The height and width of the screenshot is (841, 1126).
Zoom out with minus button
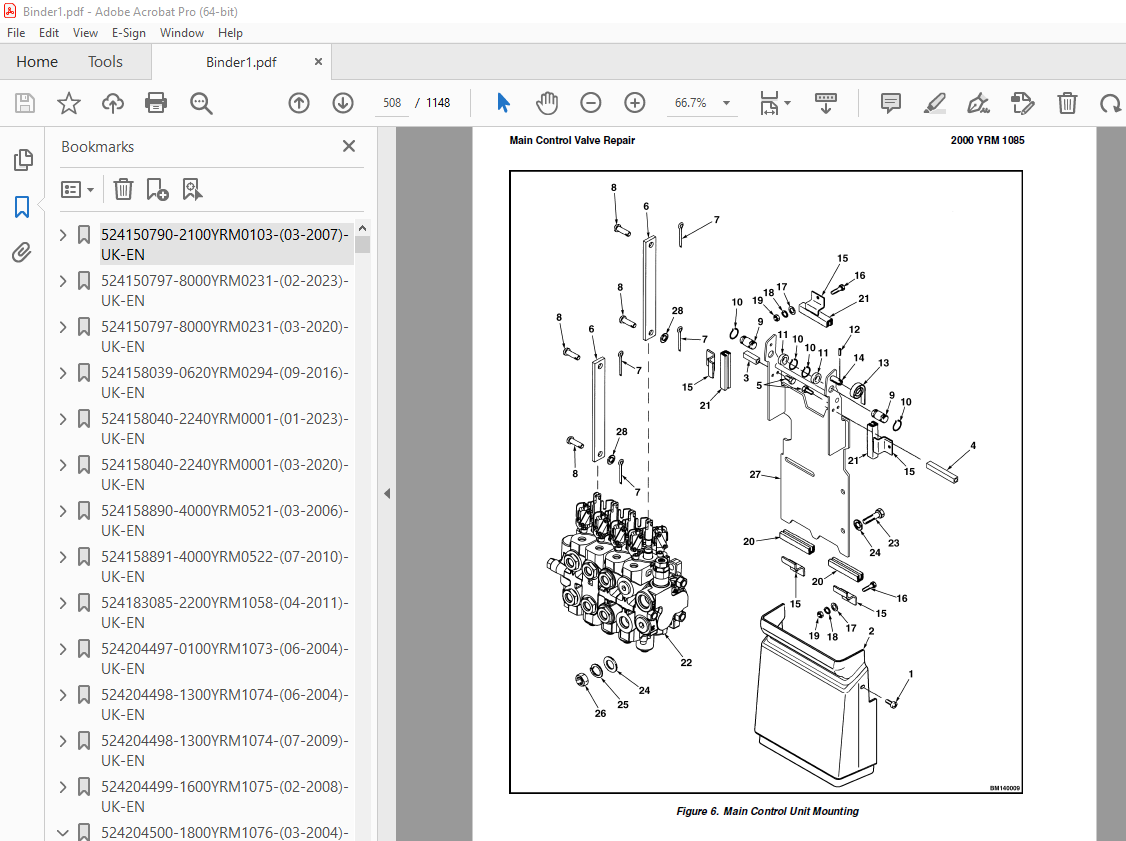click(x=590, y=103)
